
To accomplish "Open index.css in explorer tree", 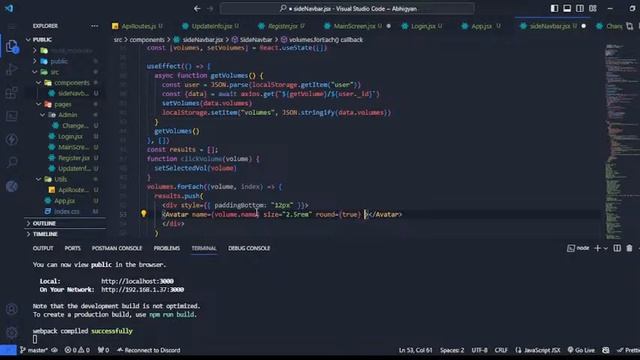I will click(67, 211).
